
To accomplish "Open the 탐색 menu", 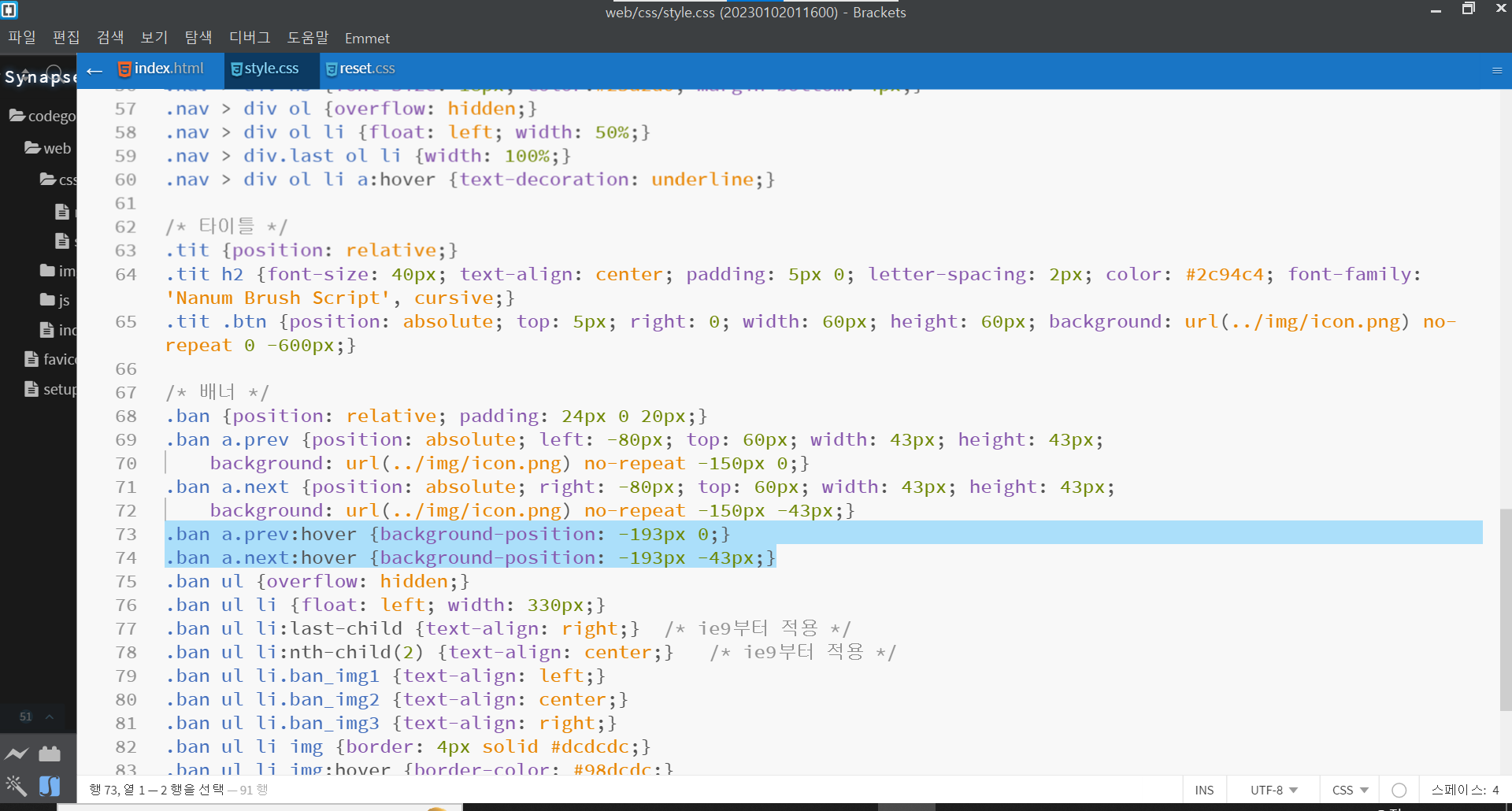I will tap(198, 38).
